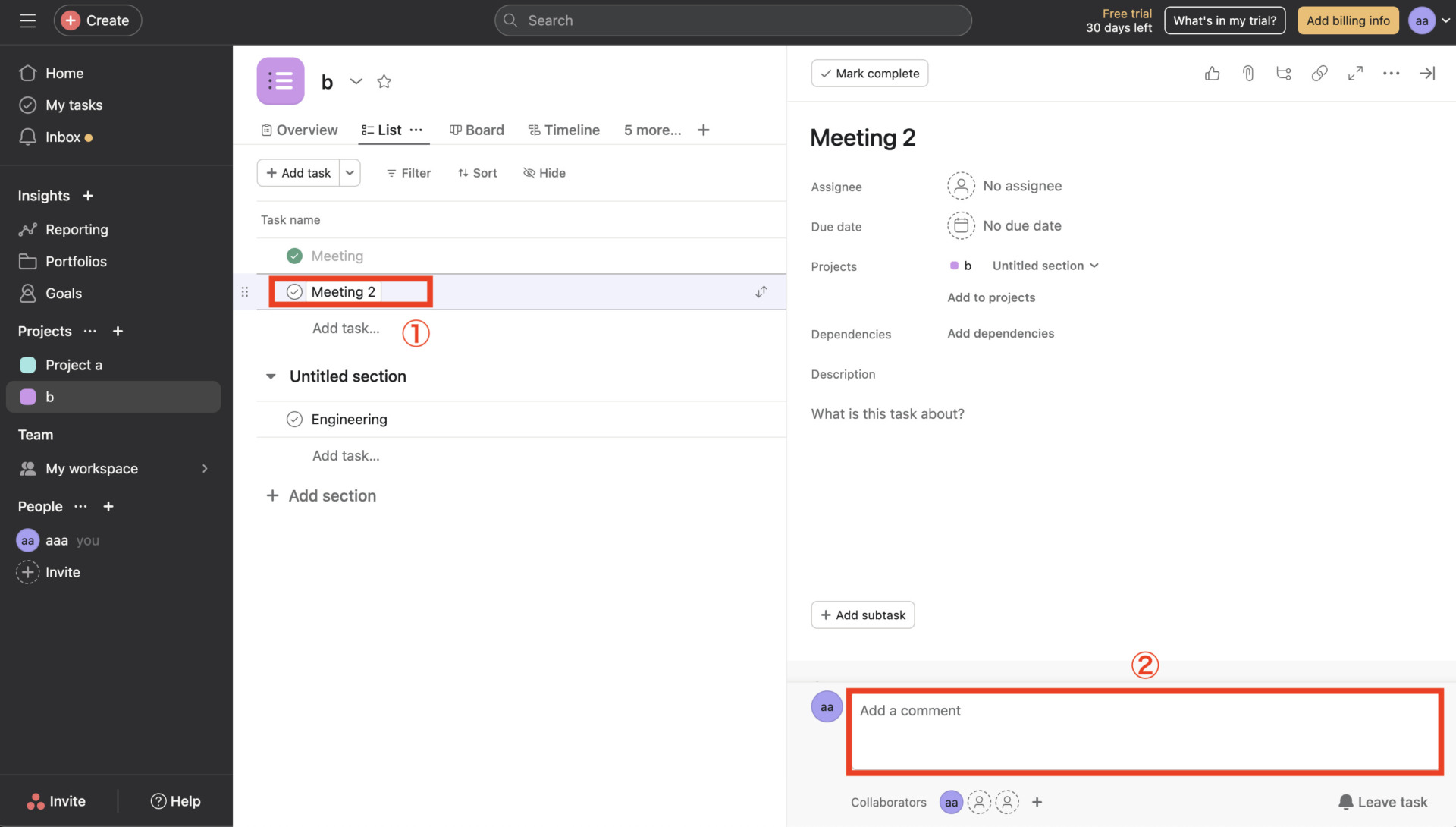1456x827 pixels.
Task: Give a like with the thumbs-up icon
Action: click(1212, 73)
